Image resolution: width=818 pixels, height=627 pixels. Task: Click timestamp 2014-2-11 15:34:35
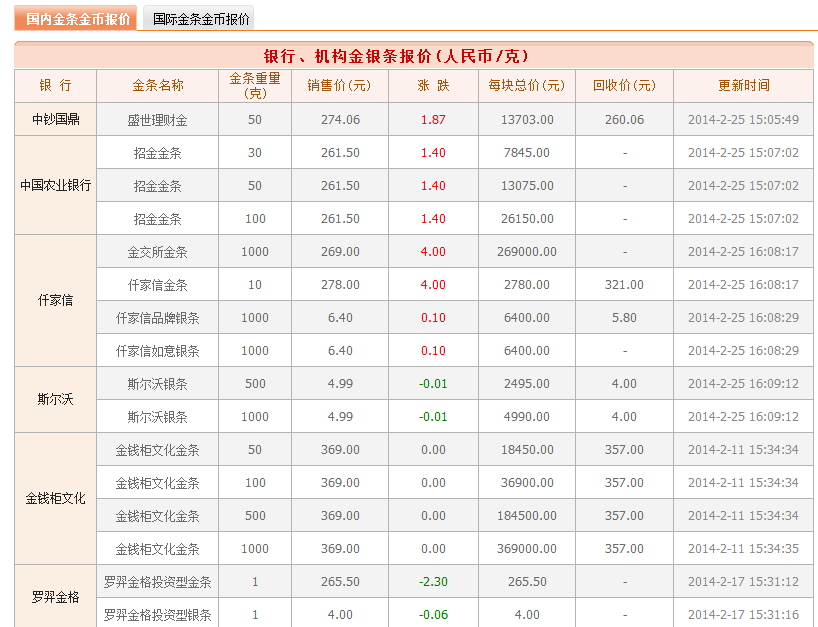point(743,549)
